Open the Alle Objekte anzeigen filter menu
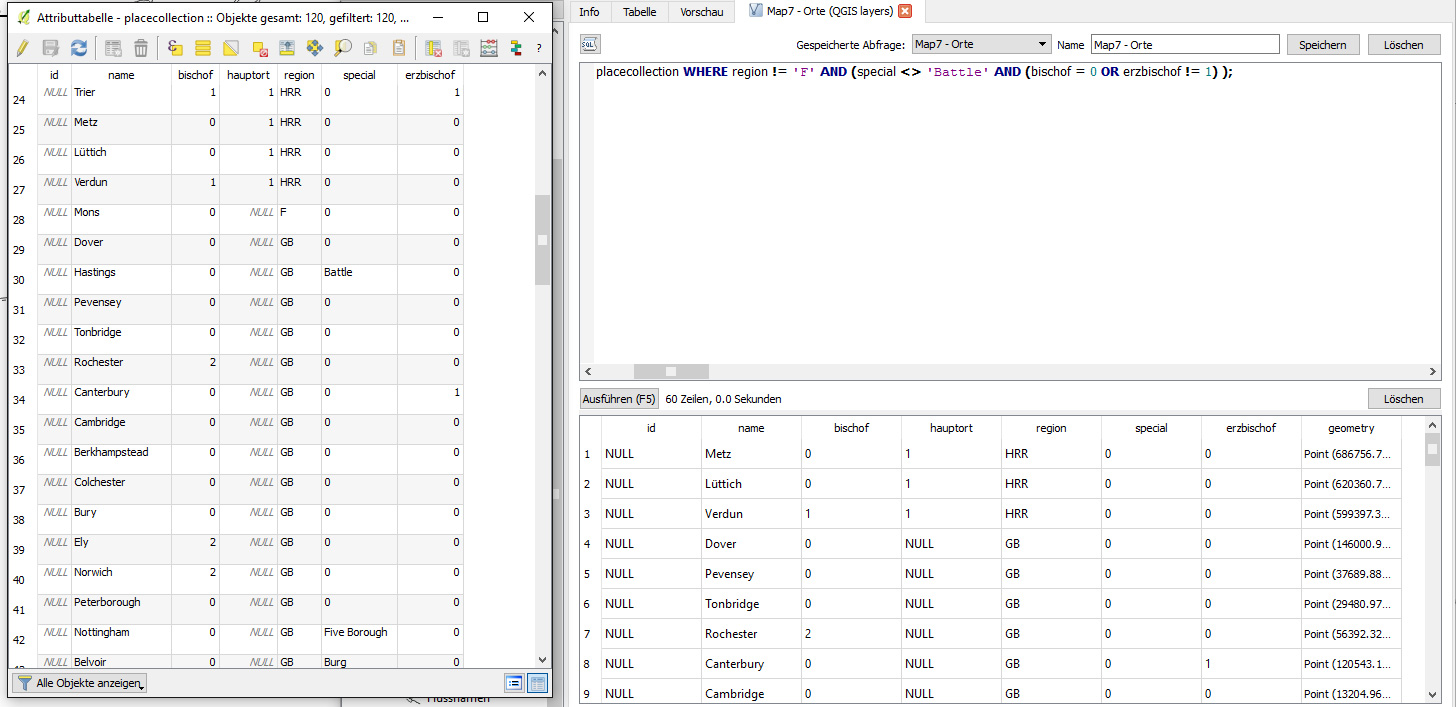The image size is (1456, 707). (80, 683)
